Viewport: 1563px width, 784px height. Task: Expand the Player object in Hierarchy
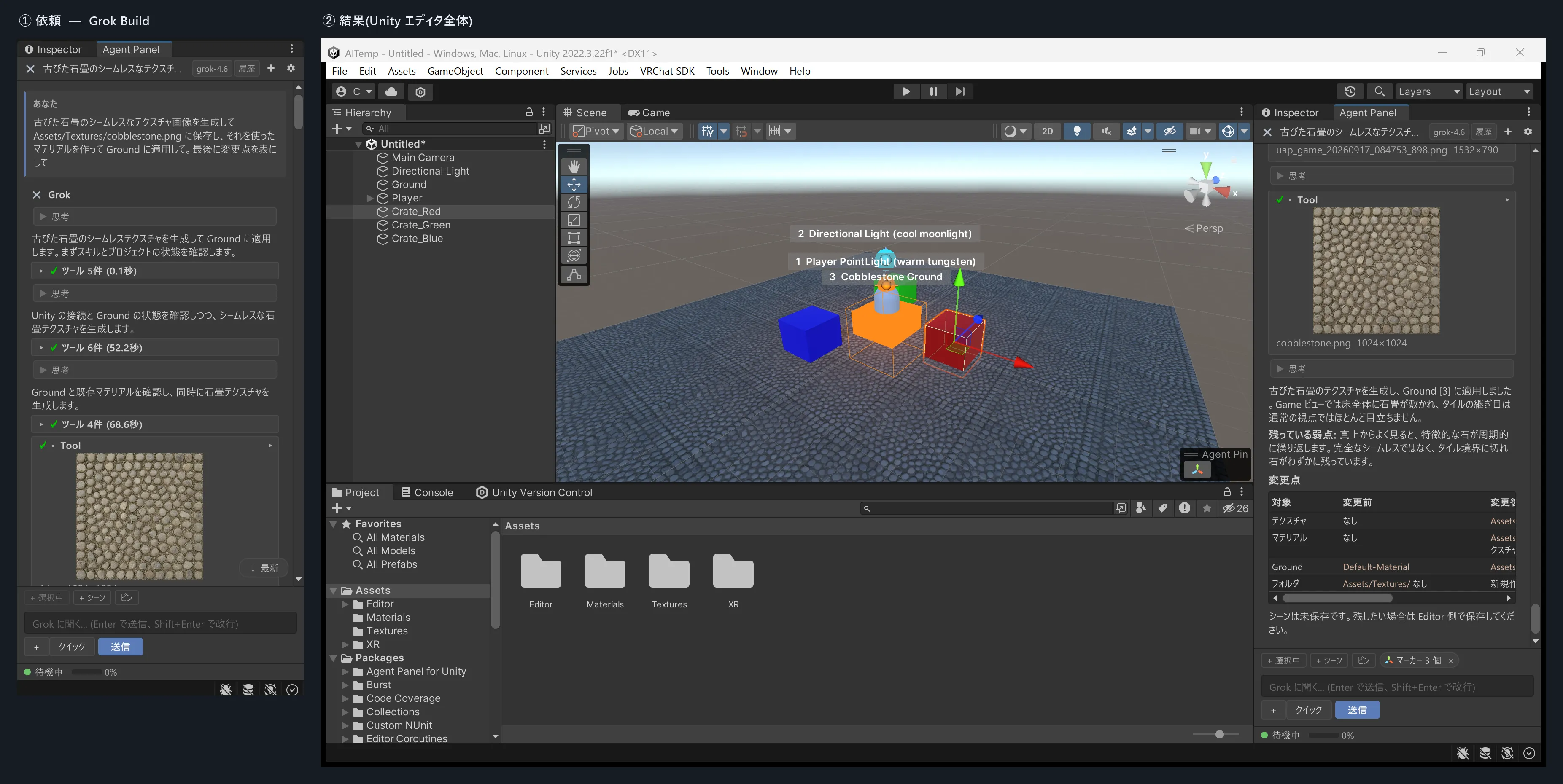coord(370,198)
